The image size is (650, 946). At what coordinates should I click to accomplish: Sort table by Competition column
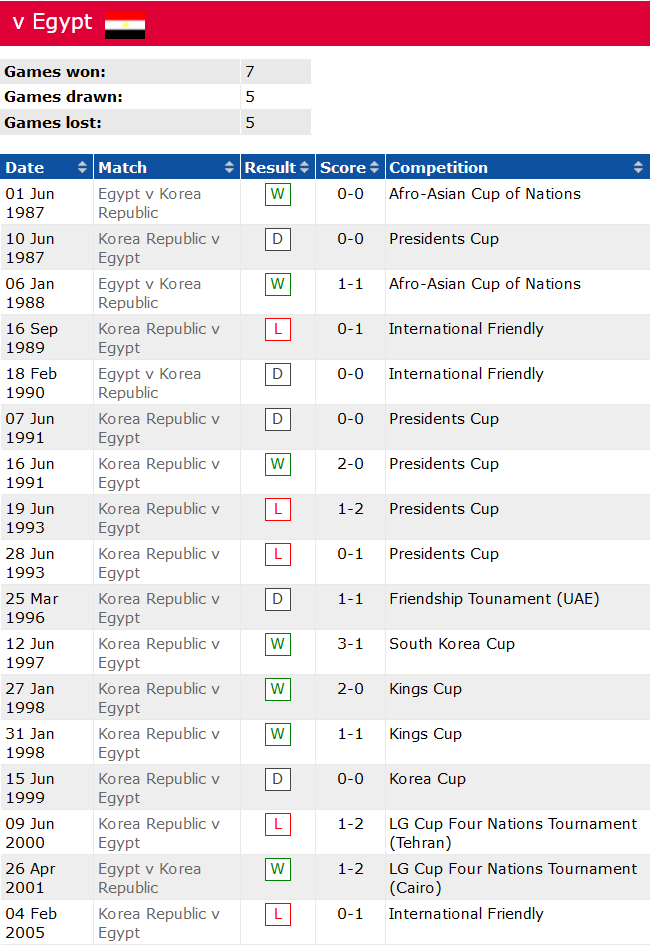516,168
